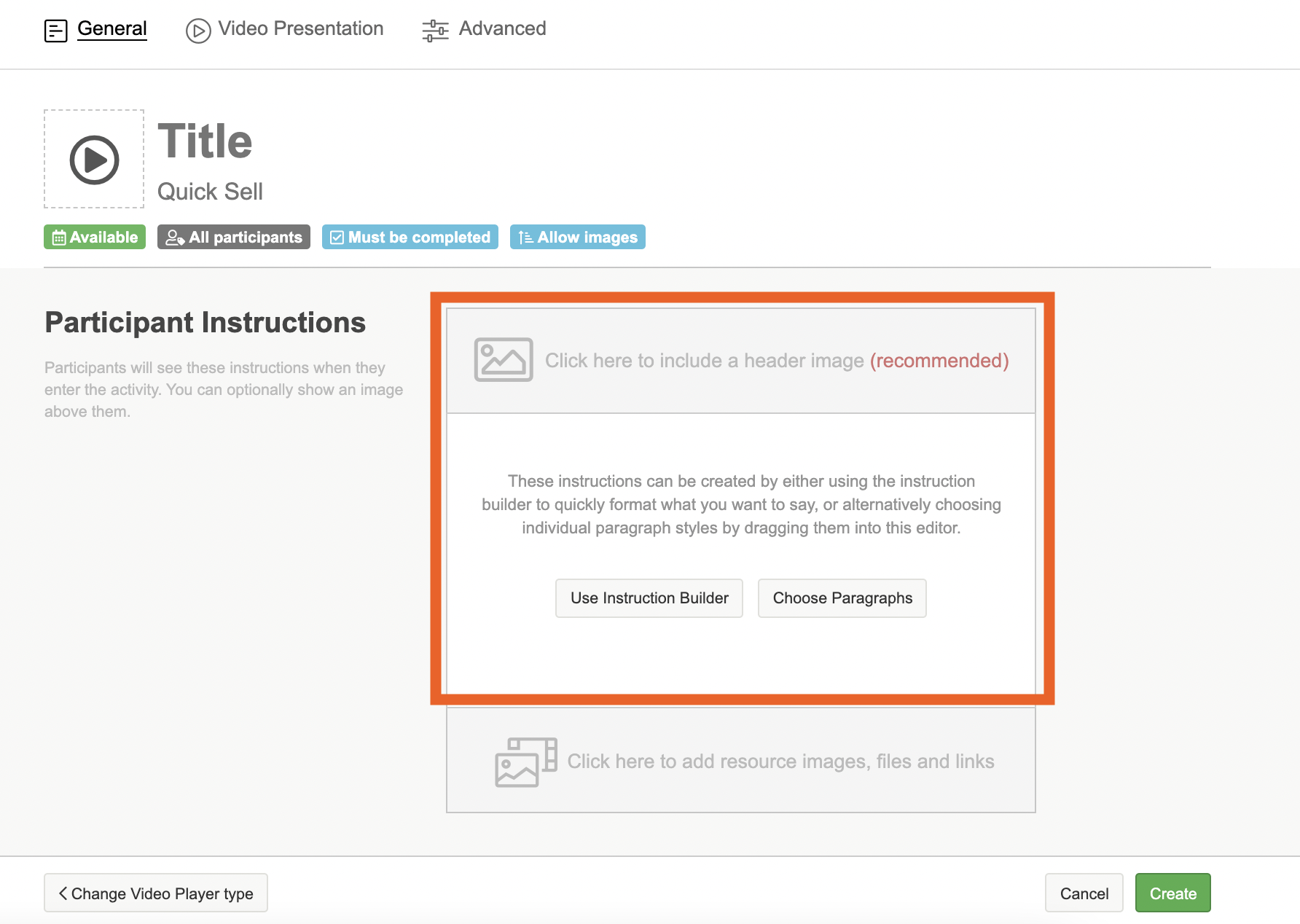Viewport: 1300px width, 924px height.
Task: Click the Video Presentation play icon
Action: (x=198, y=31)
